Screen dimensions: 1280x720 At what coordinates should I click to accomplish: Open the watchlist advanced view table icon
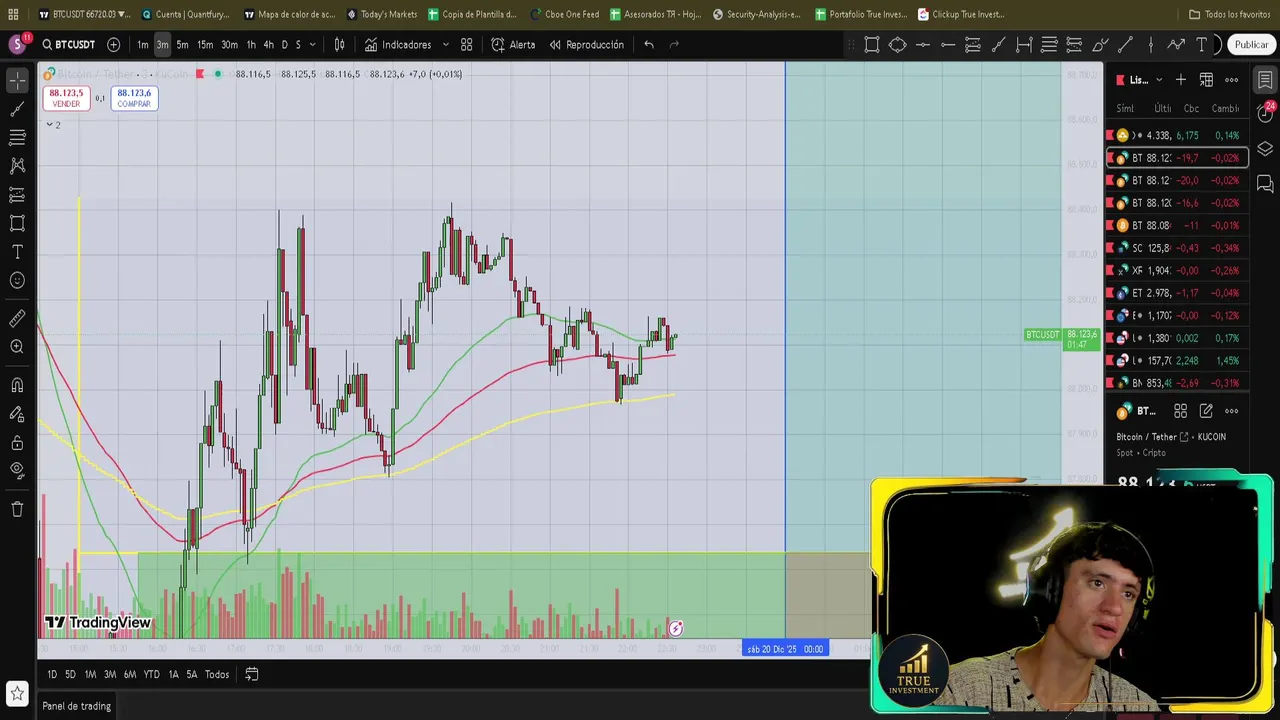(1206, 80)
